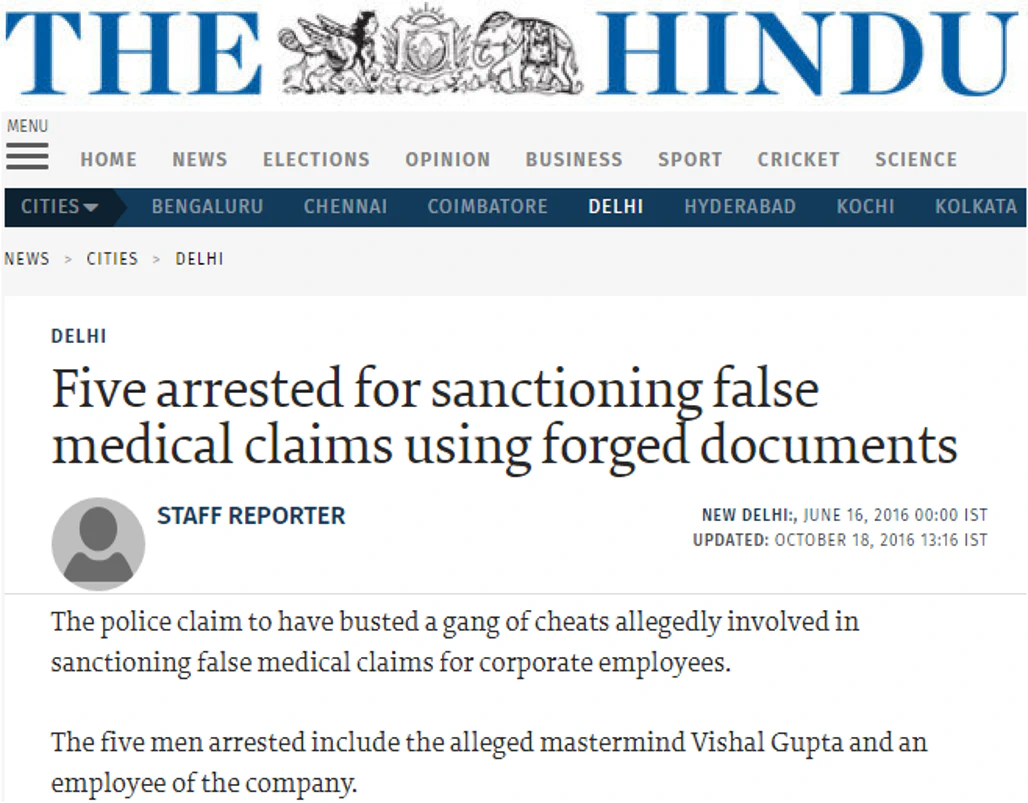Switch to the HYDERABAD city tab
Viewport: 1028px width, 803px height.
click(x=740, y=206)
